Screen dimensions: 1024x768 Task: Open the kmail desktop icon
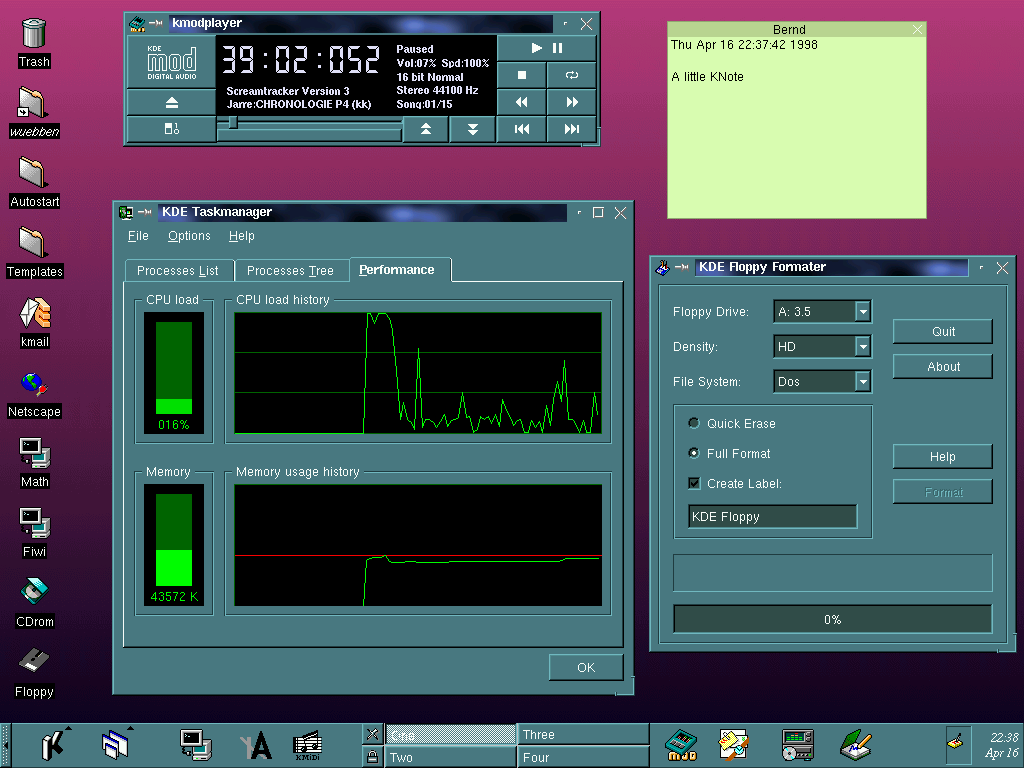[x=34, y=313]
